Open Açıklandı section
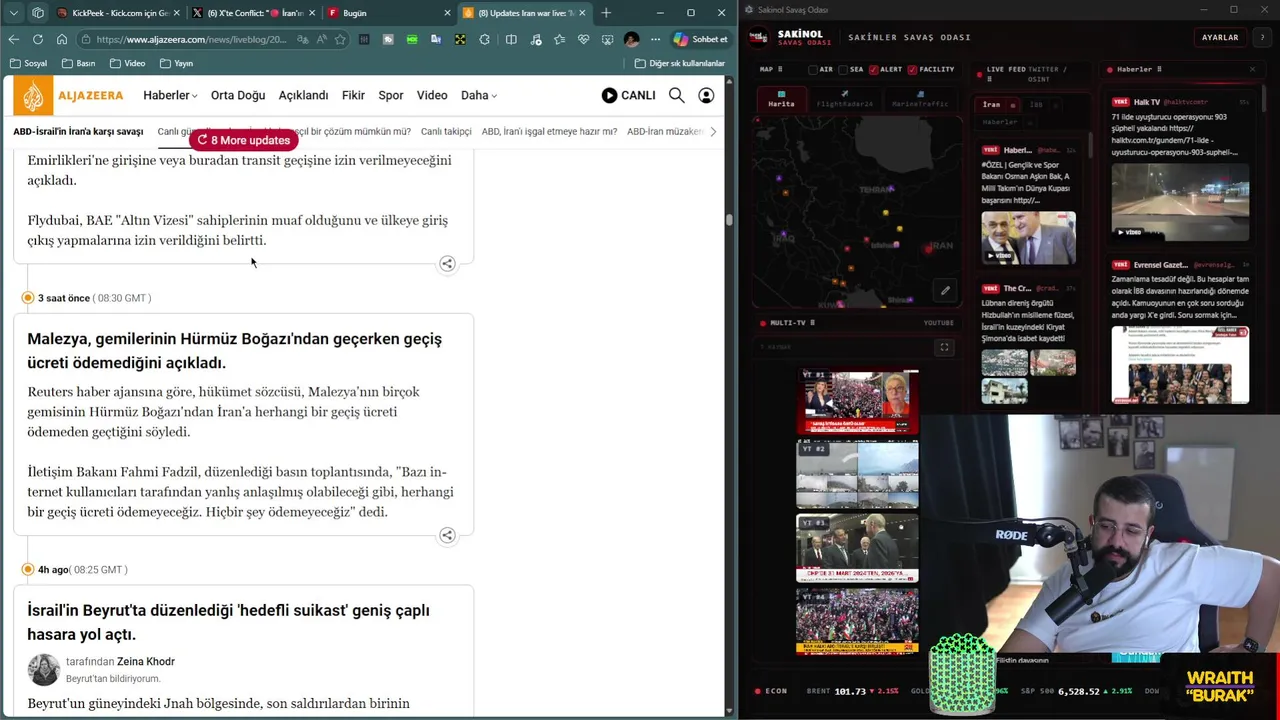This screenshot has width=1280, height=720. (x=303, y=95)
